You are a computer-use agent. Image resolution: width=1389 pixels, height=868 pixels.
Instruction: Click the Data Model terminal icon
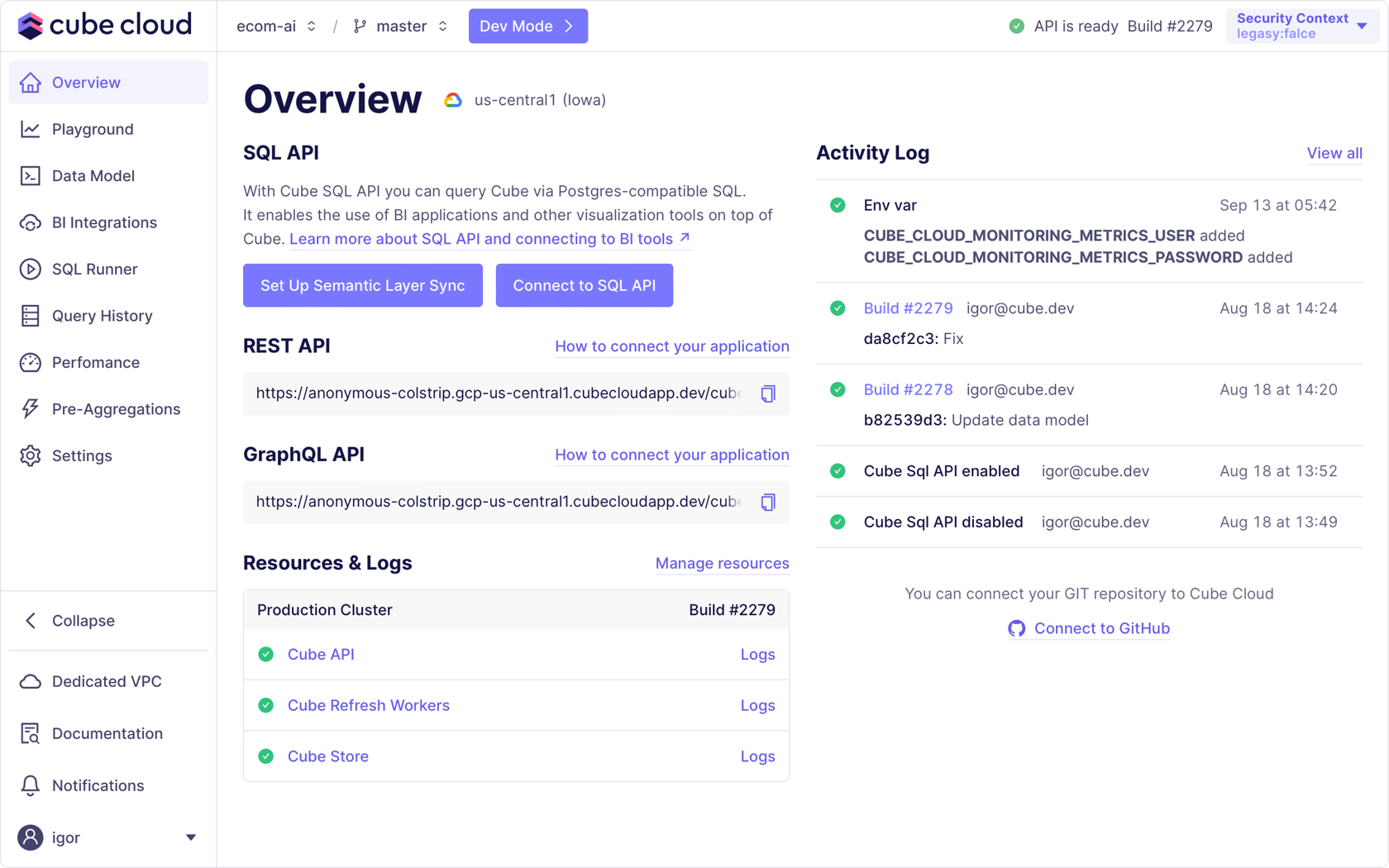31,176
